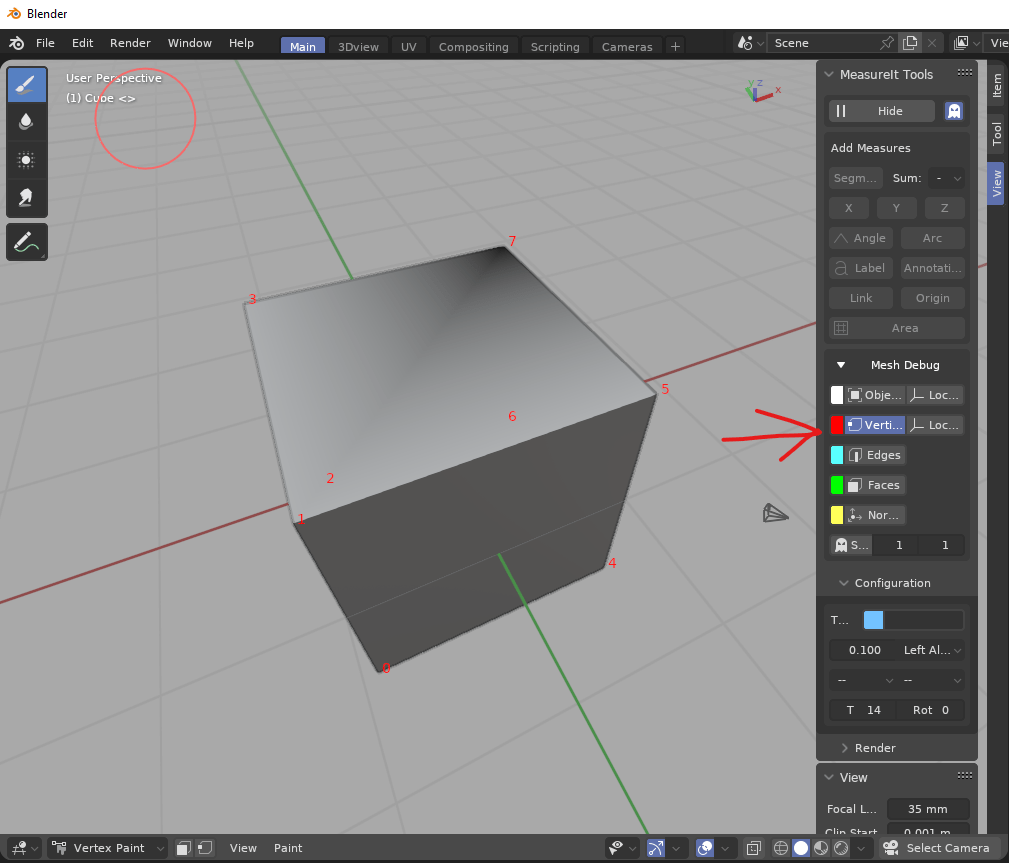Collapse the Mesh Debug section
The image size is (1009, 863).
pyautogui.click(x=840, y=365)
